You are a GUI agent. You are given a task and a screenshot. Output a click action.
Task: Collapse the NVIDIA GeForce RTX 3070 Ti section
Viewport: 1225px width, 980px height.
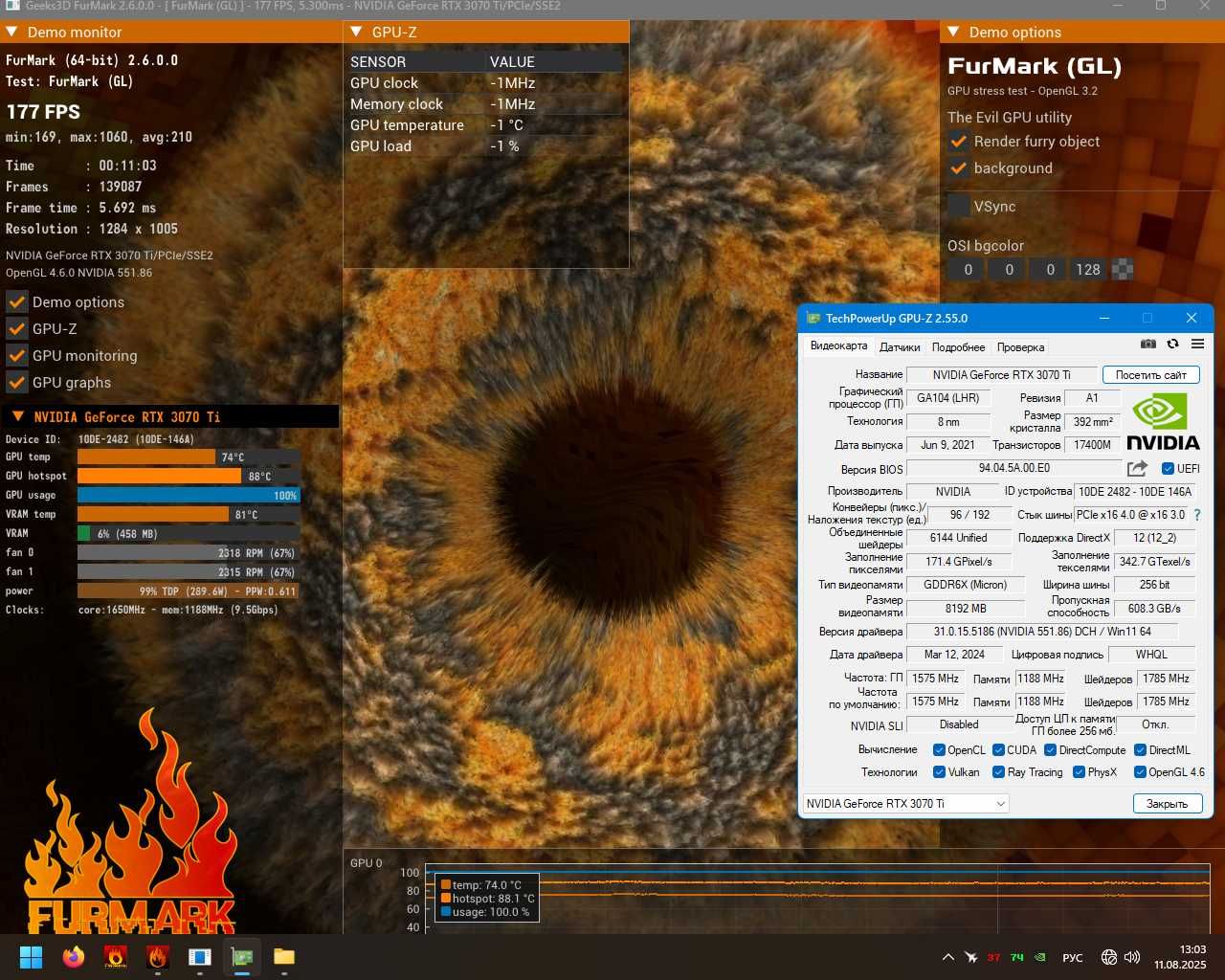click(x=17, y=416)
